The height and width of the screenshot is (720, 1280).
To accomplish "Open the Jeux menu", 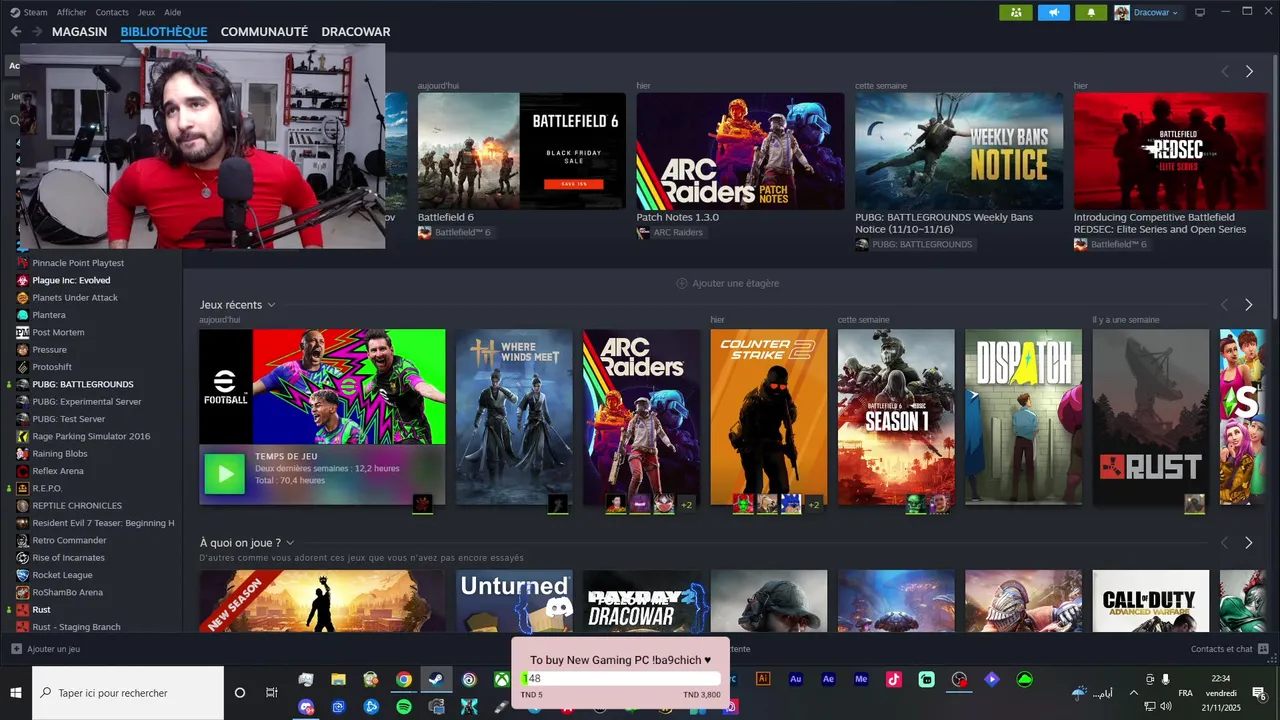I will (x=146, y=12).
